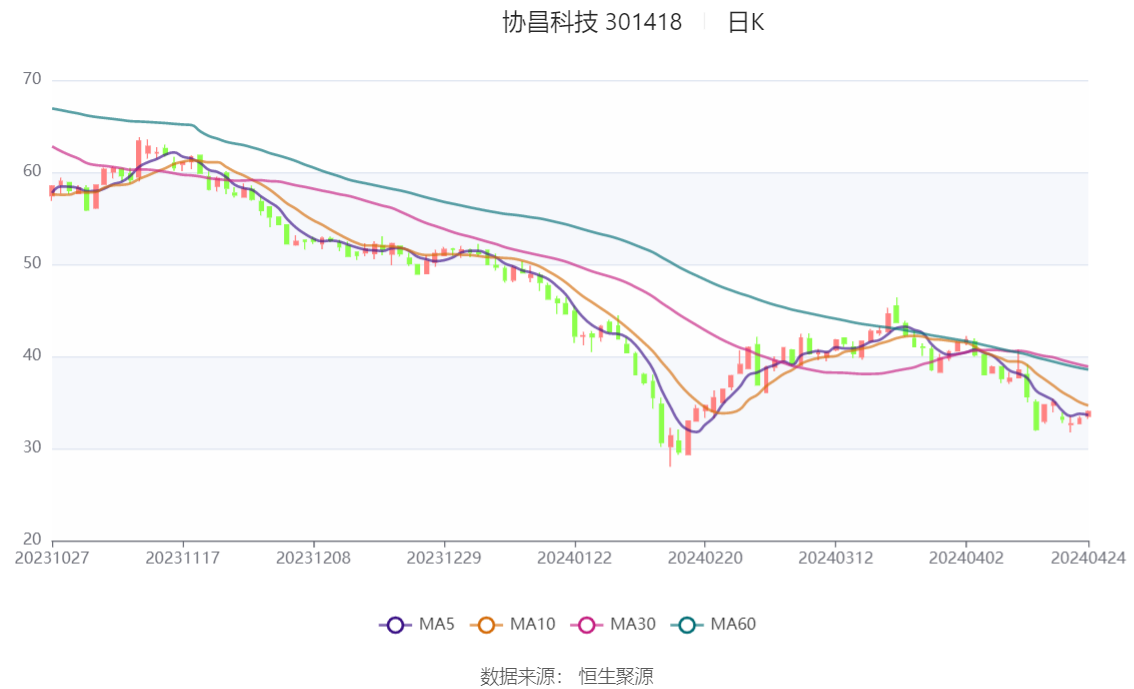Click the 20240402 x-axis date label
The height and width of the screenshot is (689, 1134).
965,557
